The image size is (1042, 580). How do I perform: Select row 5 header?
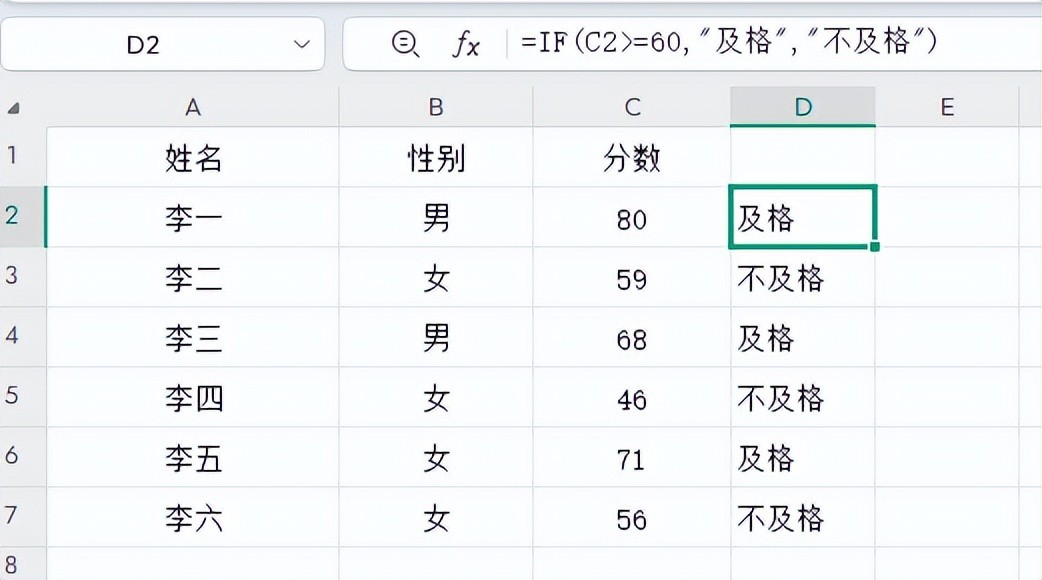coord(14,395)
